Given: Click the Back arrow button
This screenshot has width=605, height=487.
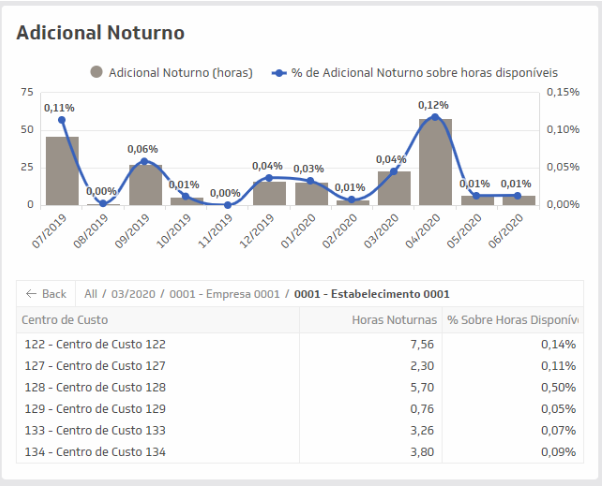Looking at the screenshot, I should click(x=46, y=294).
